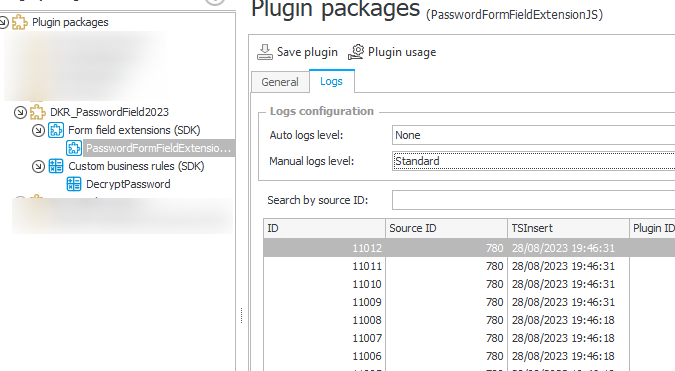The height and width of the screenshot is (371, 675).
Task: Select log row with ID 11012
Action: pyautogui.click(x=469, y=248)
